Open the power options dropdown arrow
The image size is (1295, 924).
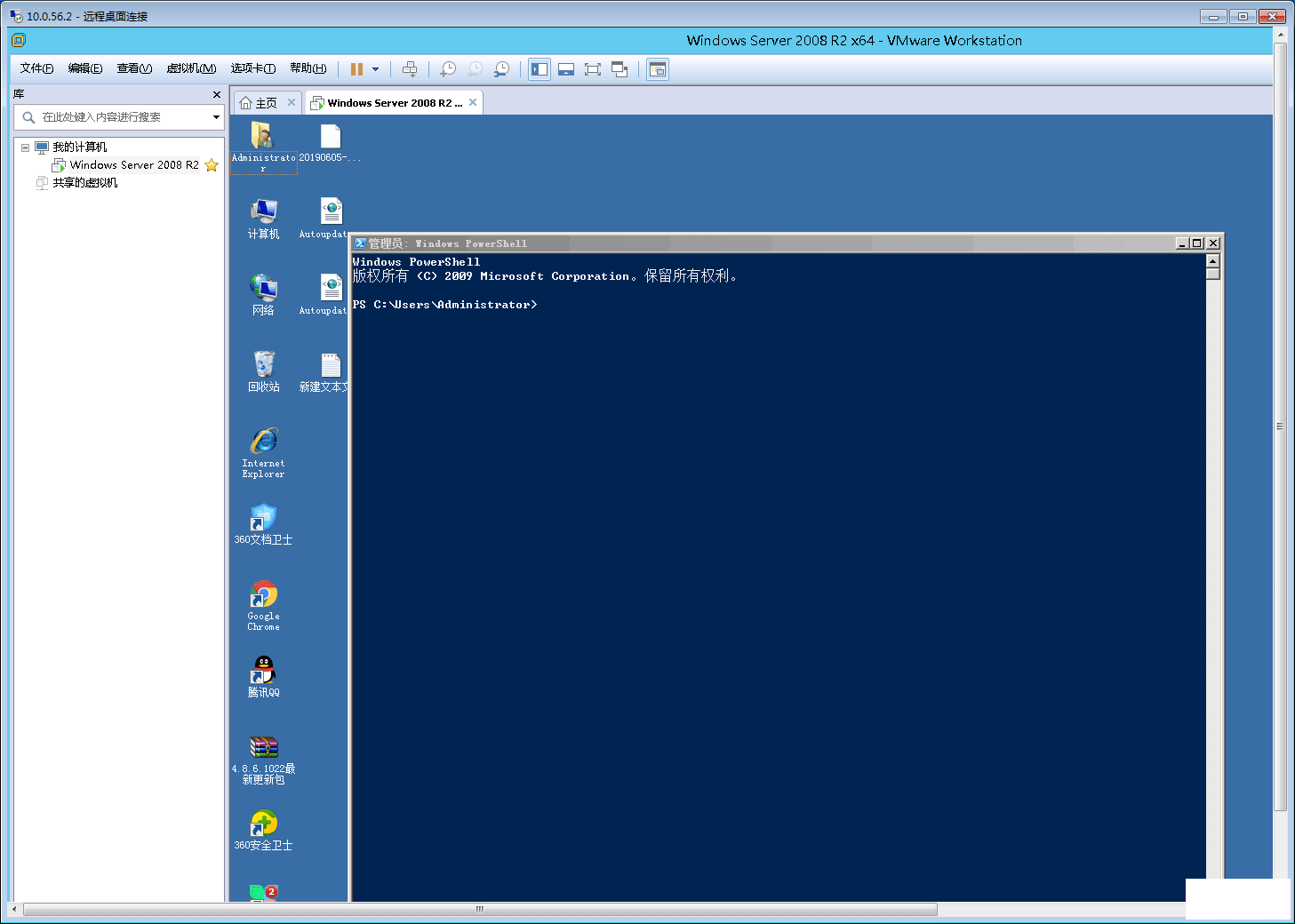click(x=376, y=69)
